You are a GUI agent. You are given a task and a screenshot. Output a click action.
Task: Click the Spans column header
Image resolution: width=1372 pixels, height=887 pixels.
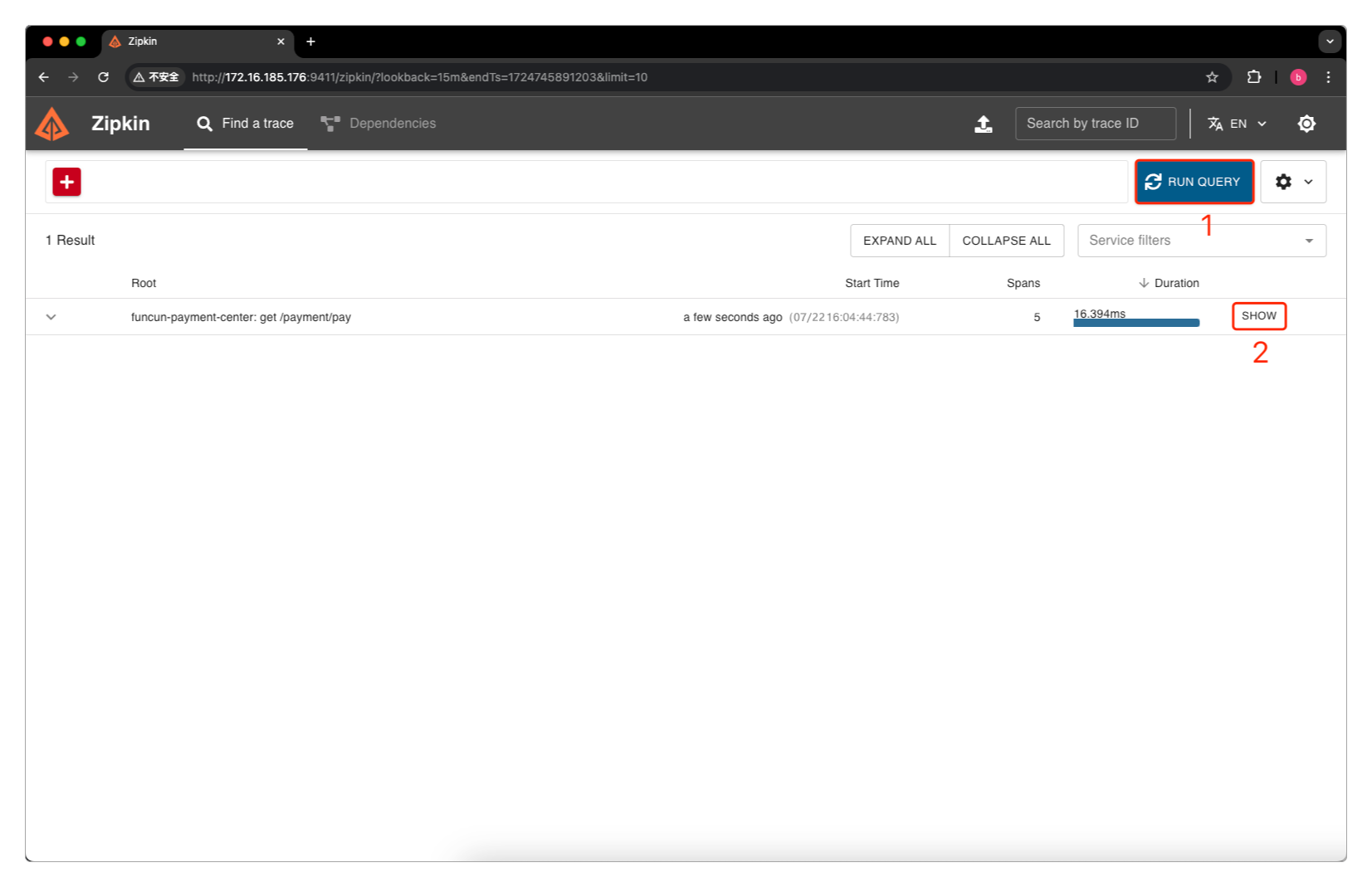(1023, 283)
